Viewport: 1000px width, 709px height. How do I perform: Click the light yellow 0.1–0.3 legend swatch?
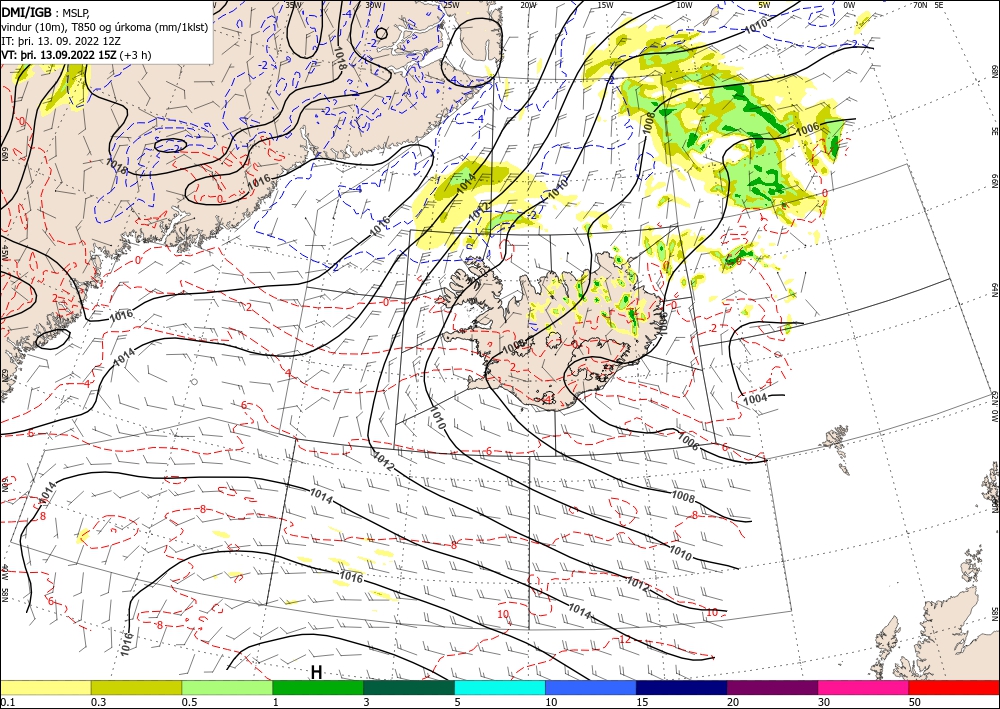point(45,687)
